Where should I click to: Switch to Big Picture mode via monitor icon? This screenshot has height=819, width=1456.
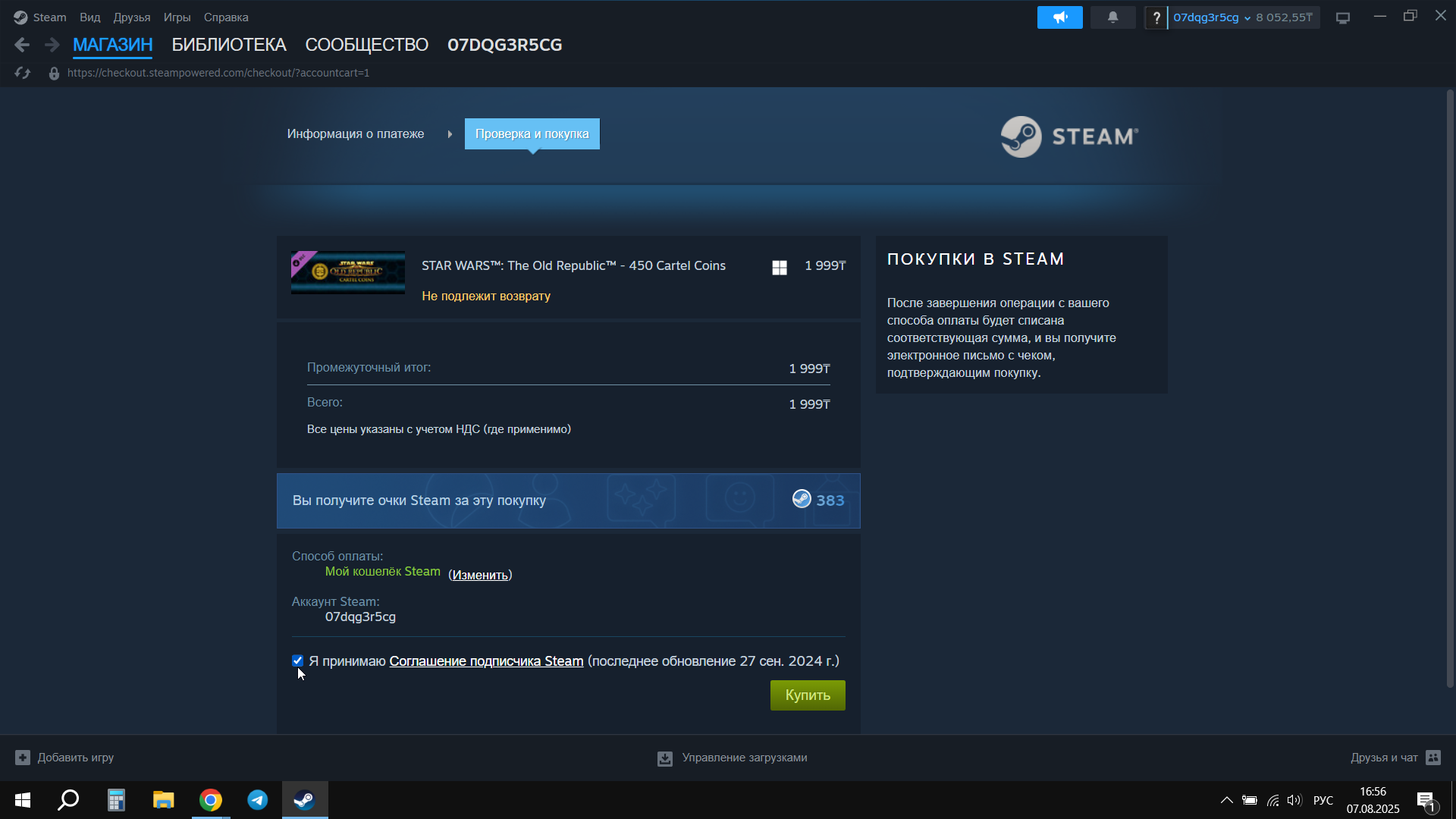(x=1343, y=18)
